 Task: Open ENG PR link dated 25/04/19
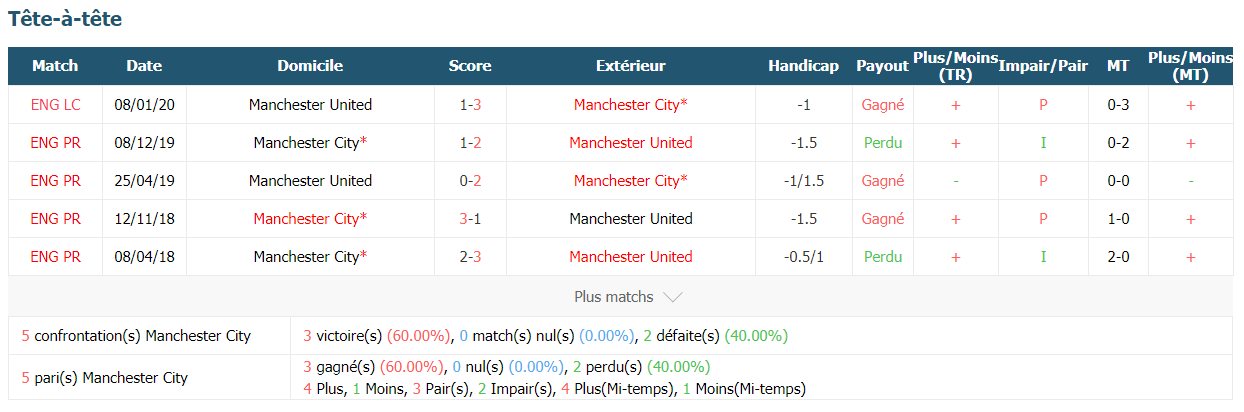[x=55, y=181]
